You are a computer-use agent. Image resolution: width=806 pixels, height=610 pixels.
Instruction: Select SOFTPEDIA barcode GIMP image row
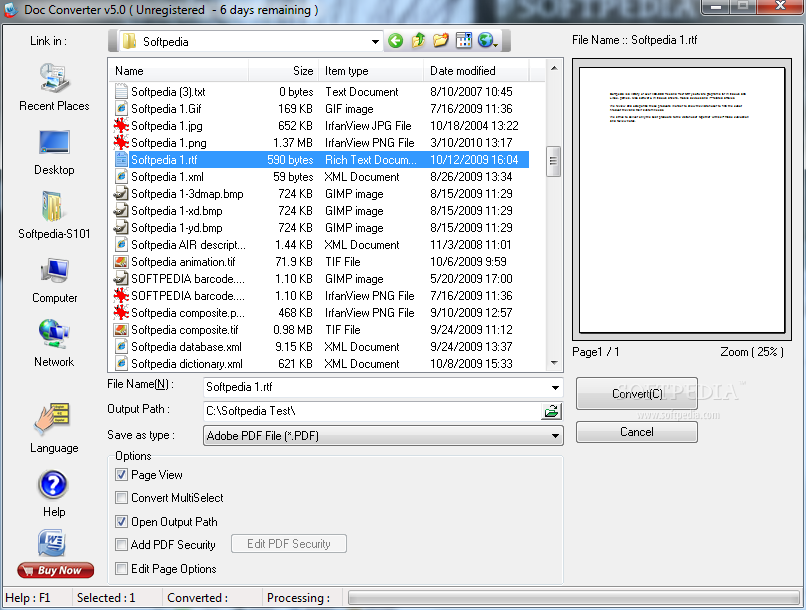tap(321, 279)
